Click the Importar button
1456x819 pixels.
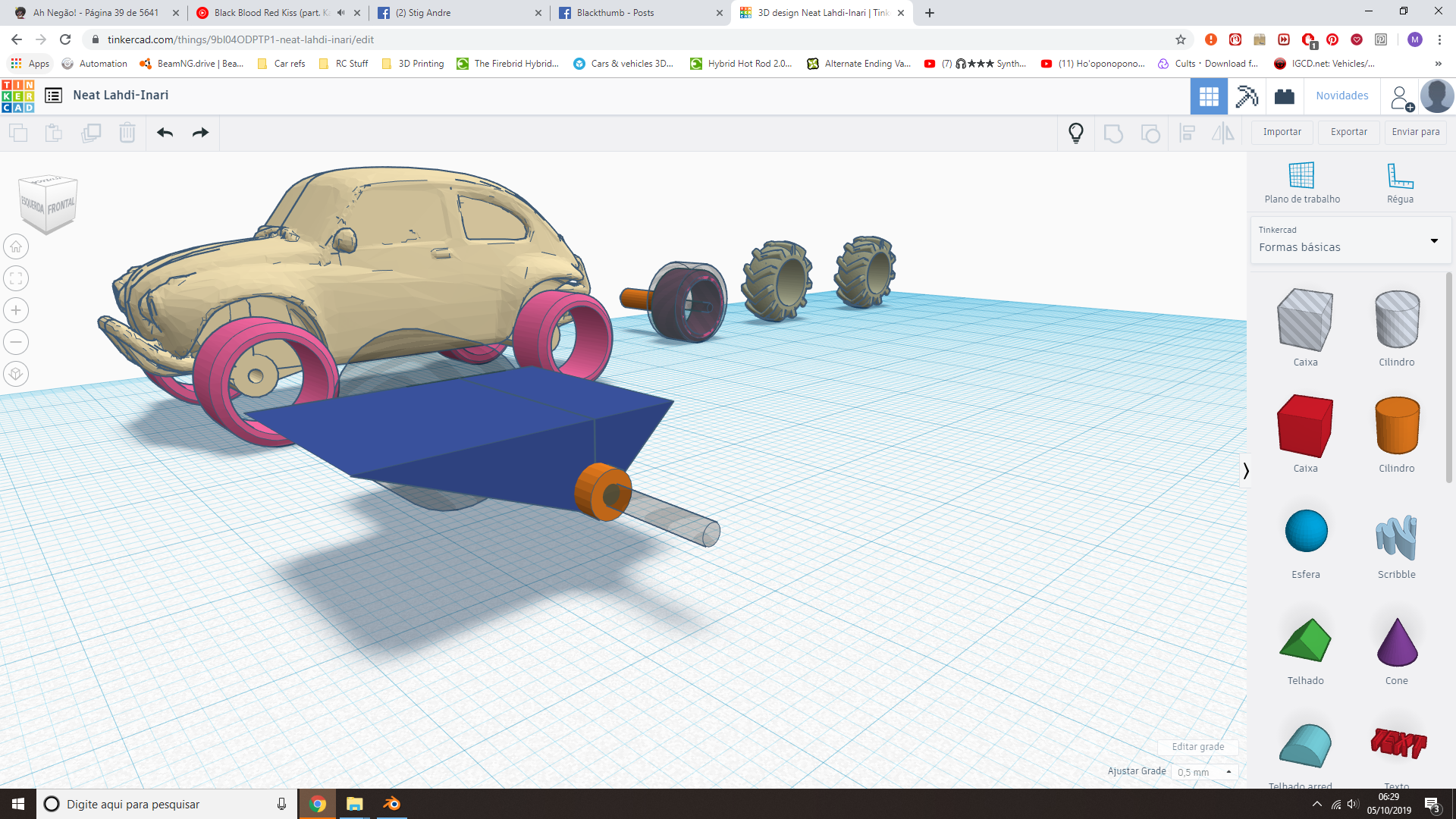[x=1282, y=132]
